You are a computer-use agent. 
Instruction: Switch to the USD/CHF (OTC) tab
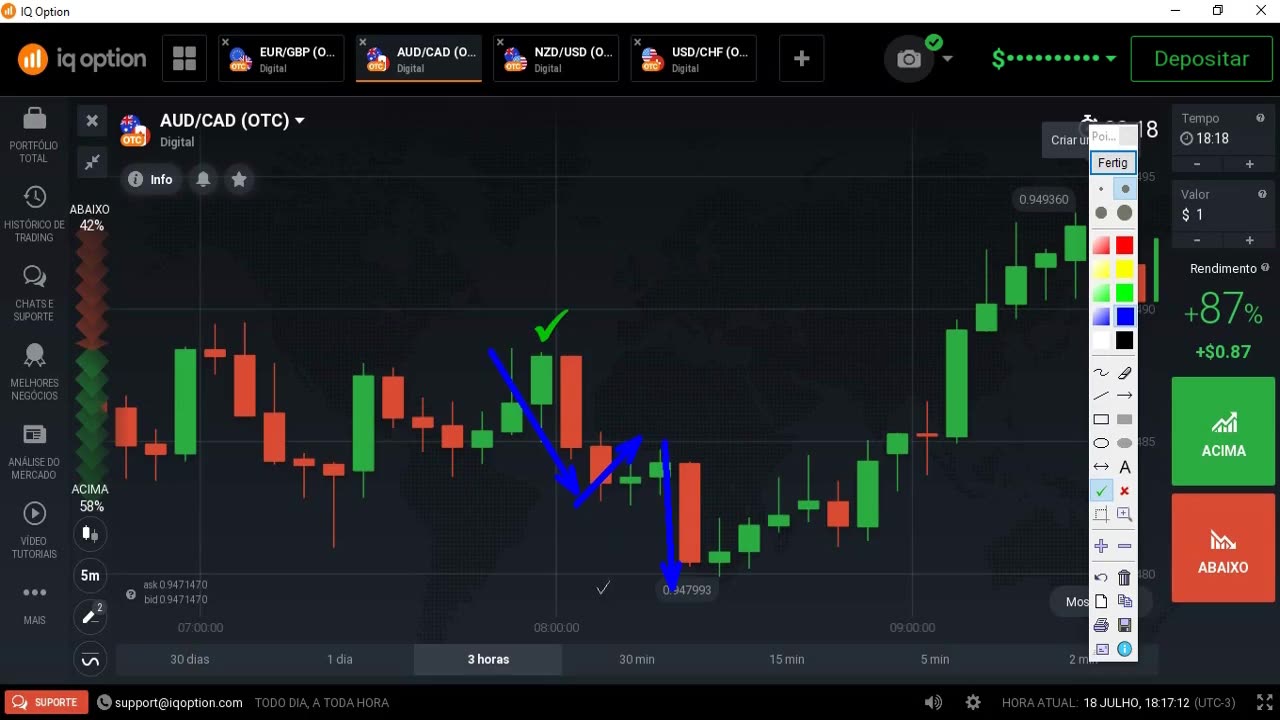click(x=694, y=59)
